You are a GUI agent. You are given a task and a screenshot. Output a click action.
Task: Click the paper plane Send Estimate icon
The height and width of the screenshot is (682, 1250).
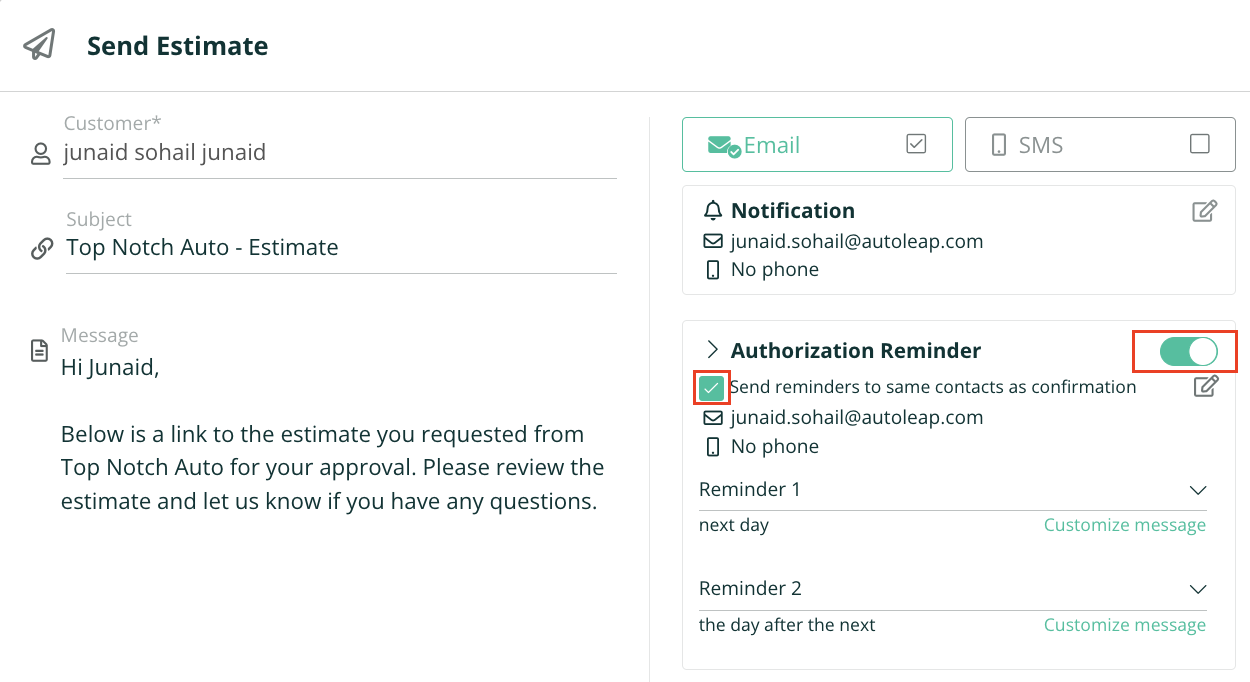point(40,45)
